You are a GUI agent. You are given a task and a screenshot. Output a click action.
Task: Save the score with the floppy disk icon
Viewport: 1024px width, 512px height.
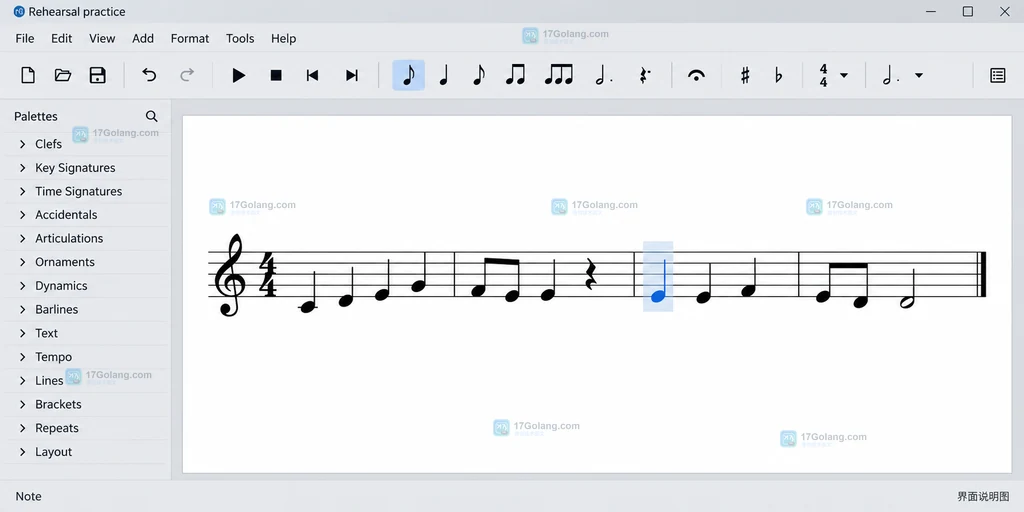(x=97, y=75)
